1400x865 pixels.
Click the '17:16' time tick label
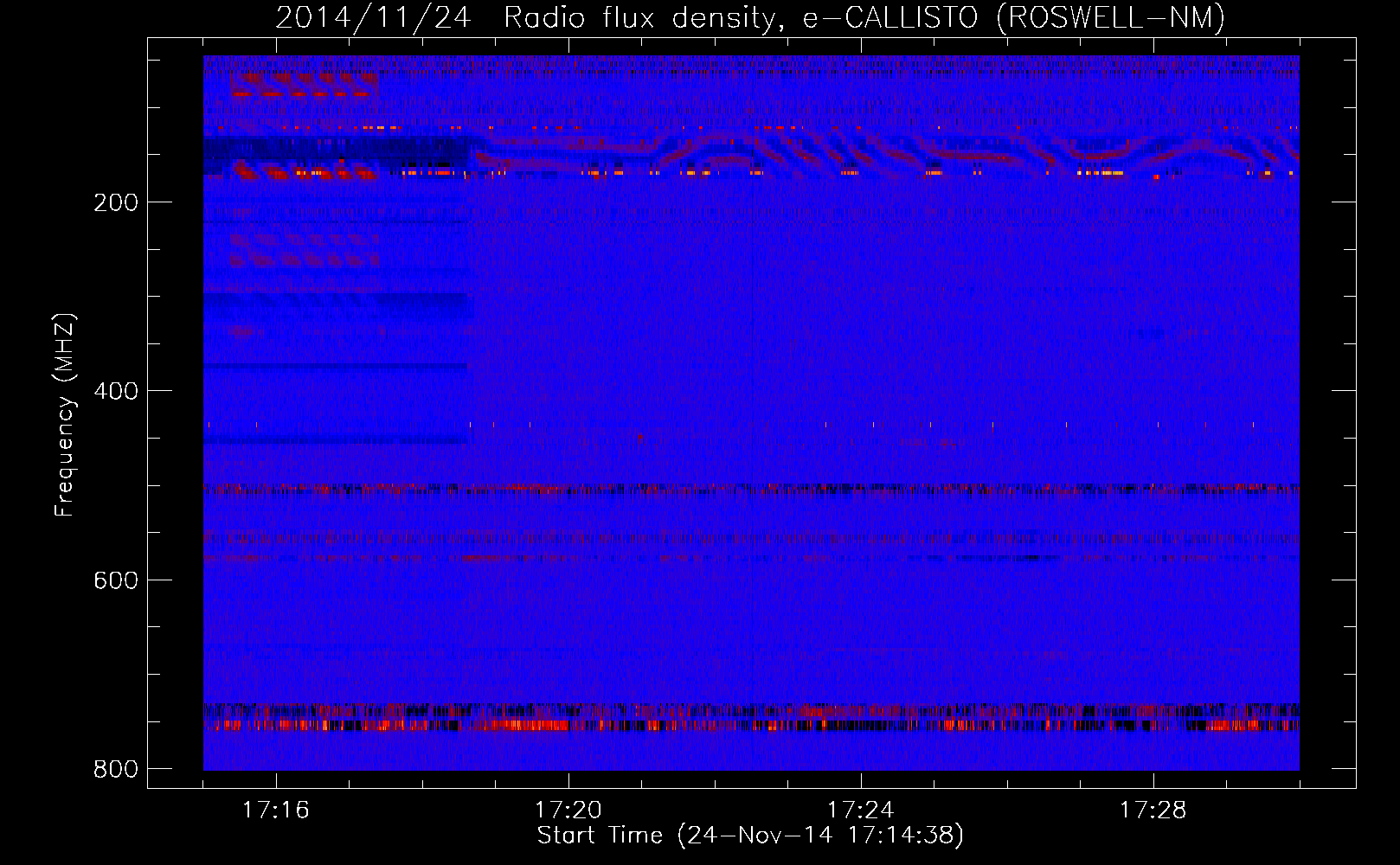275,810
